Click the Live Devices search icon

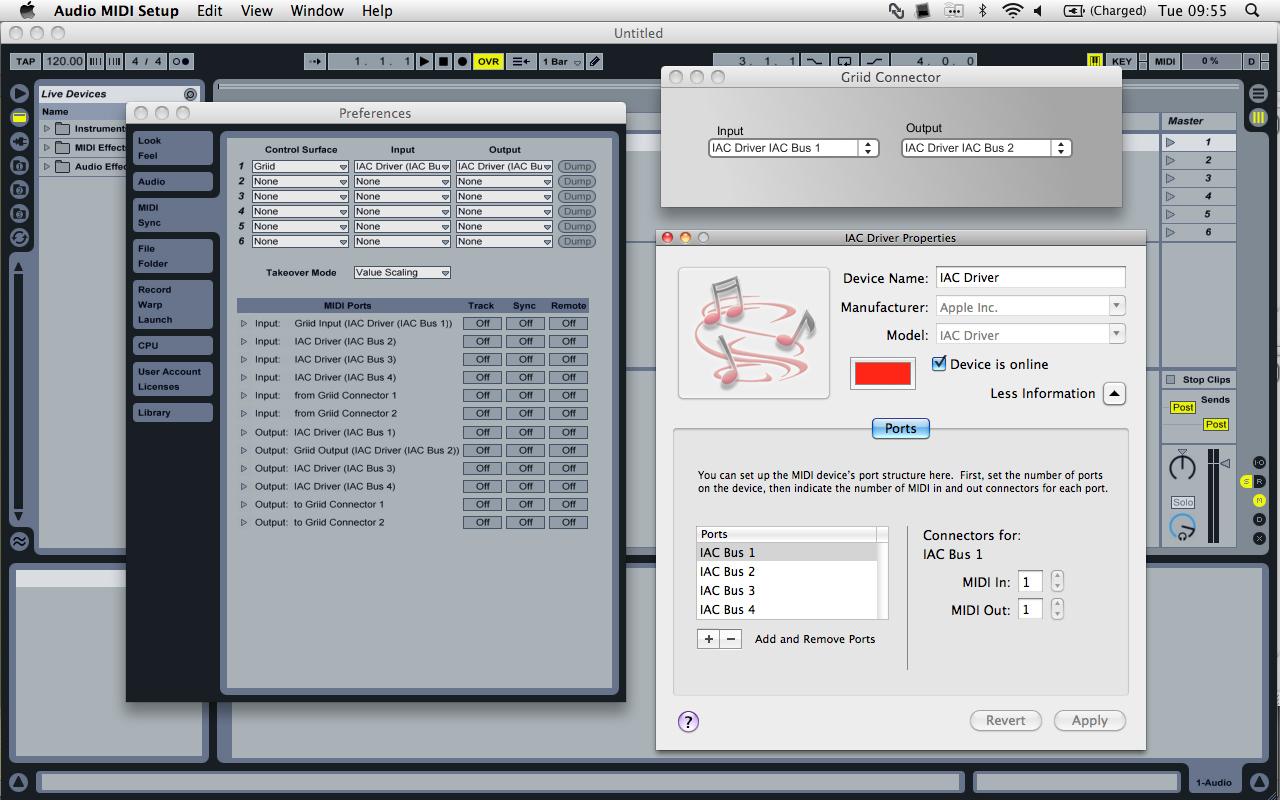click(x=190, y=94)
